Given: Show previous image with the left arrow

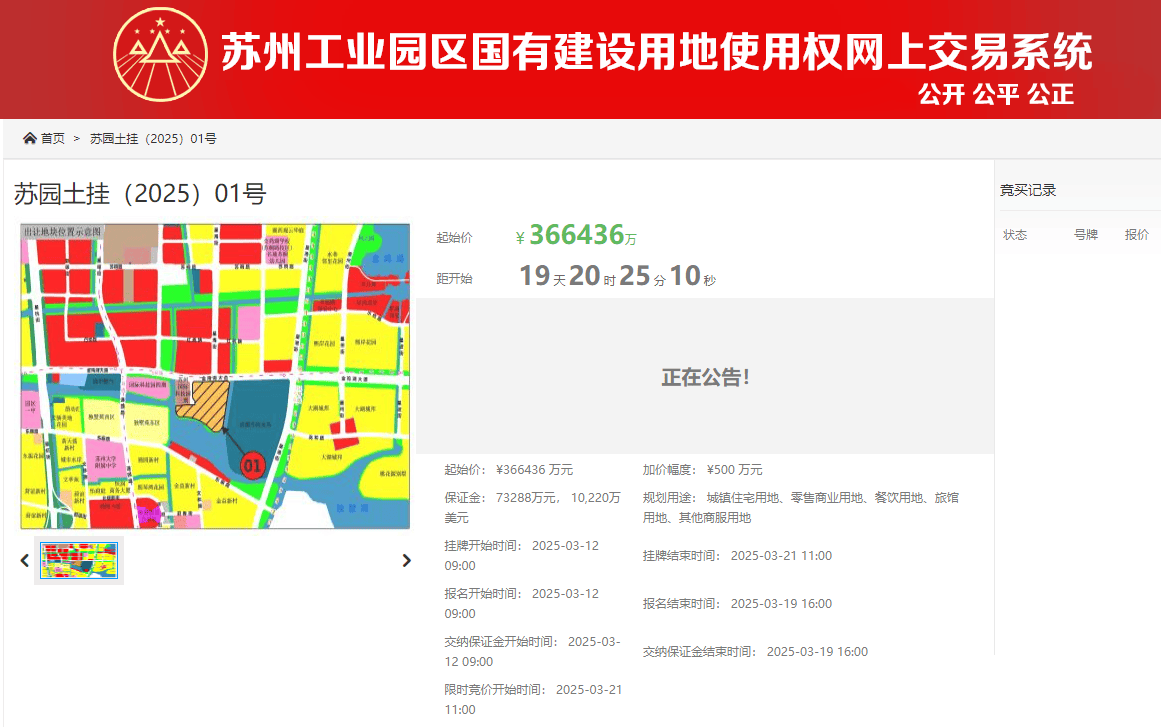Looking at the screenshot, I should click(x=25, y=561).
